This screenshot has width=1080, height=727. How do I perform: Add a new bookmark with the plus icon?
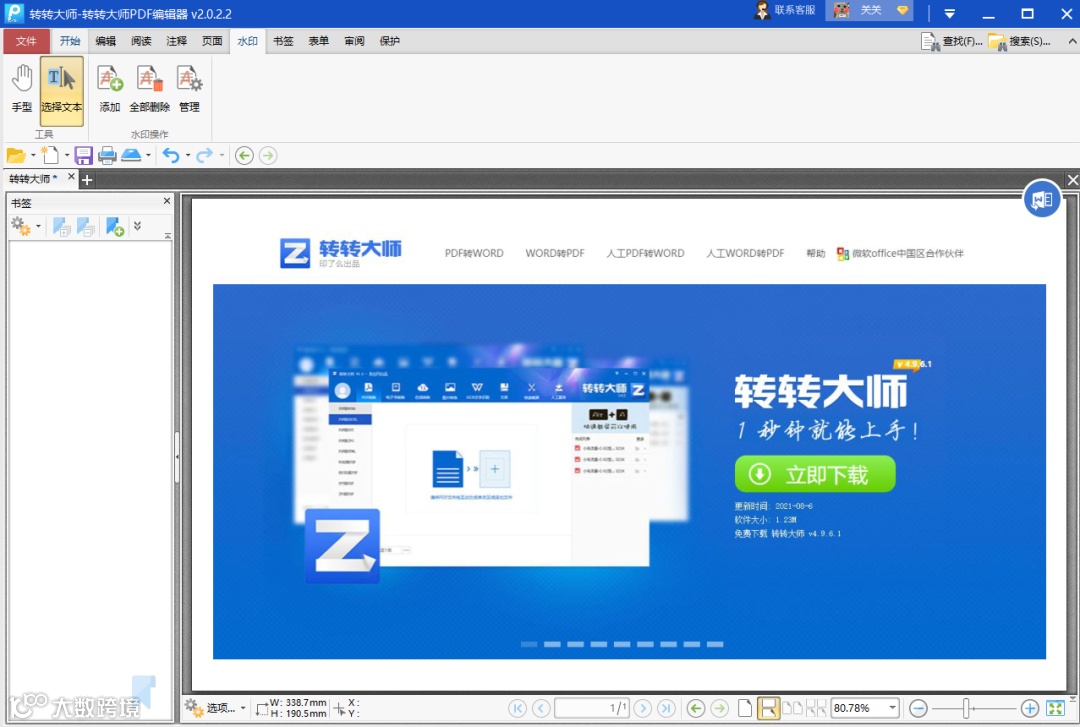(x=115, y=227)
